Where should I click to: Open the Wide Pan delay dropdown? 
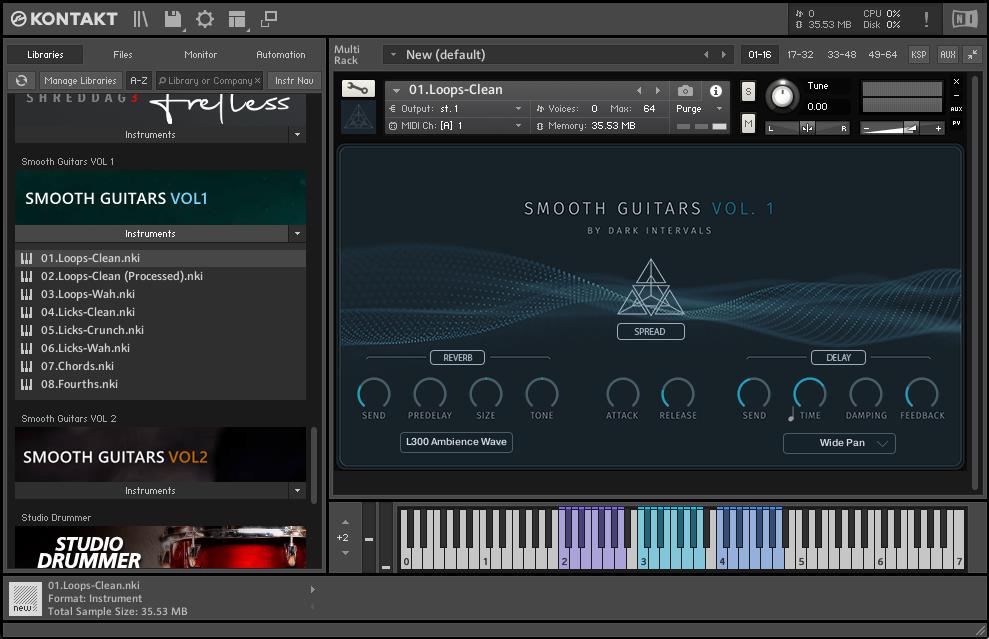click(x=839, y=443)
